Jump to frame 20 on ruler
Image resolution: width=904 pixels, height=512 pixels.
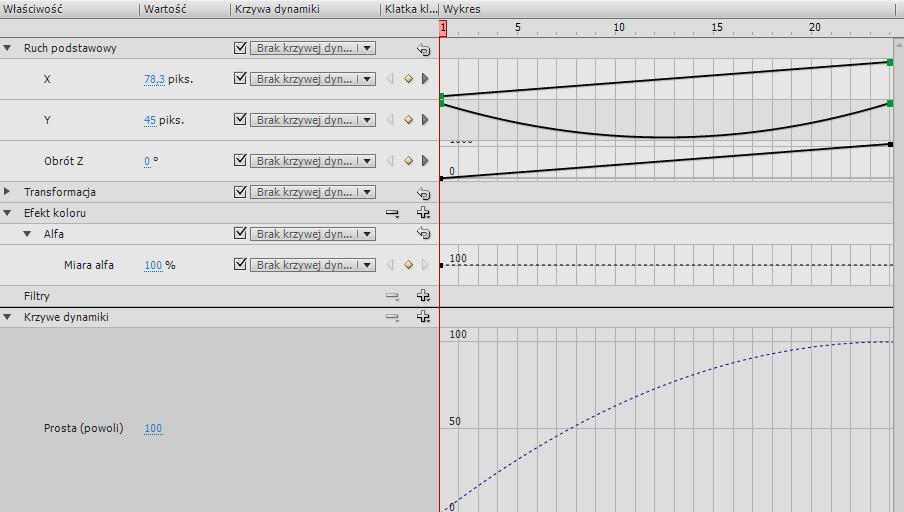click(815, 27)
